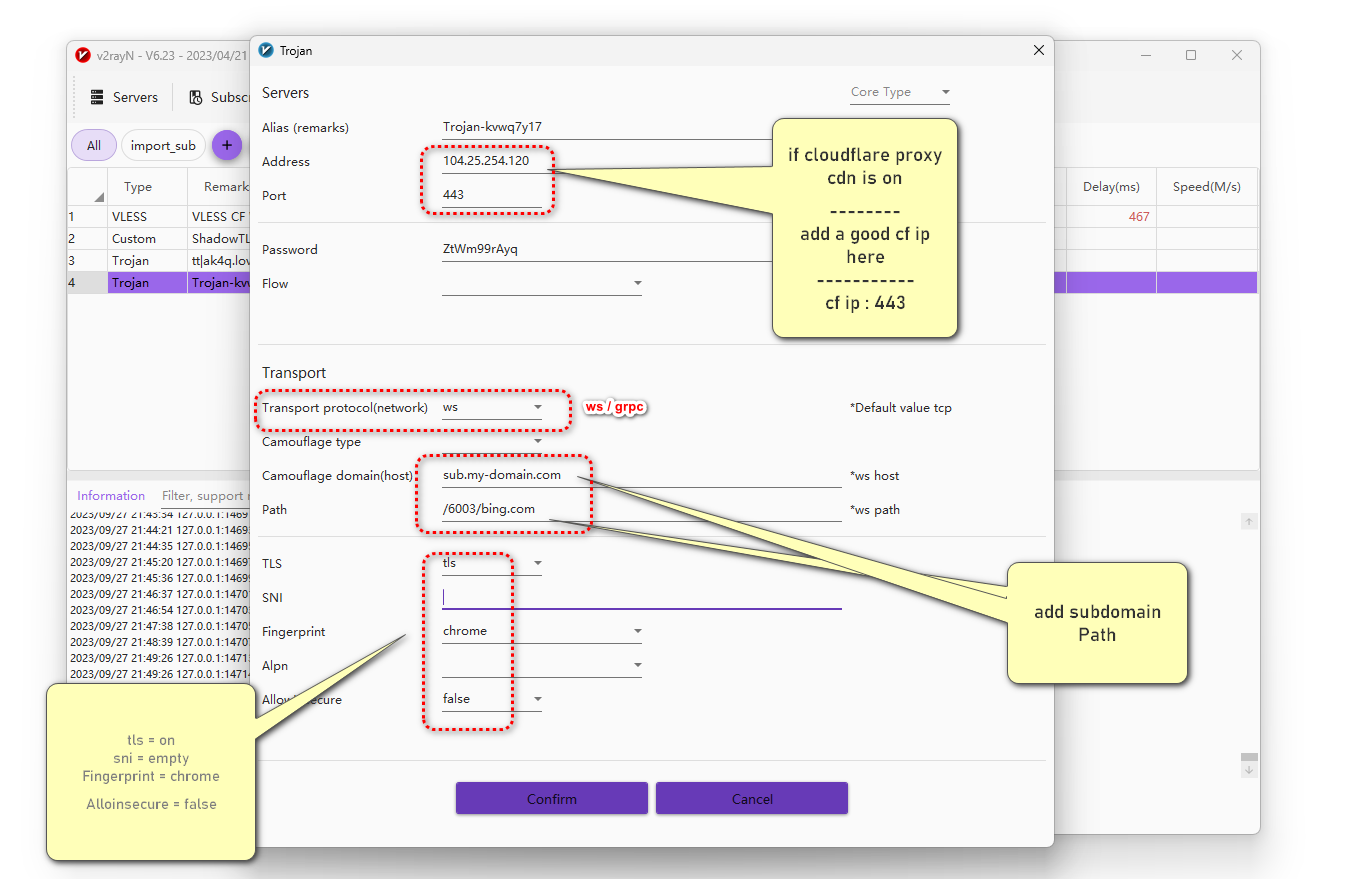Close the v2rayN main window
This screenshot has height=879, width=1352.
point(1237,55)
